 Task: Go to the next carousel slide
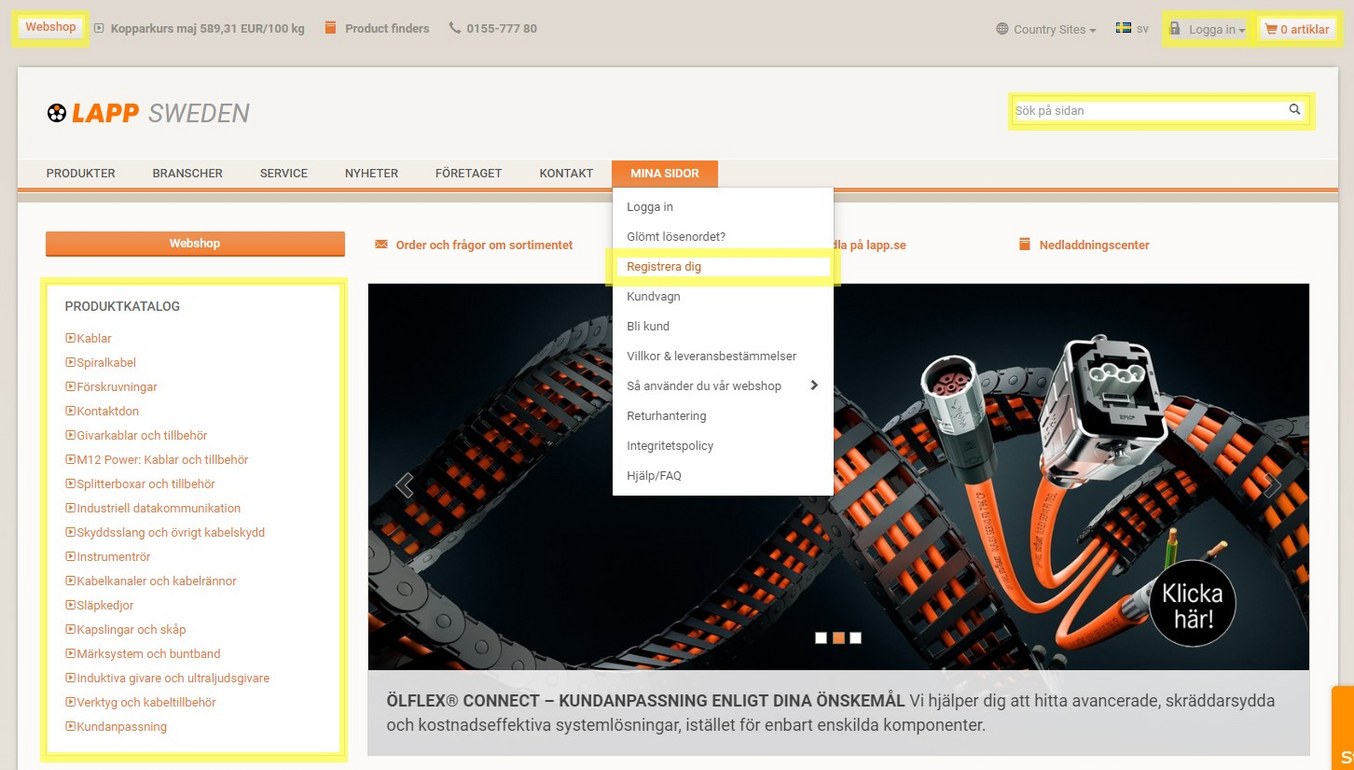1272,485
